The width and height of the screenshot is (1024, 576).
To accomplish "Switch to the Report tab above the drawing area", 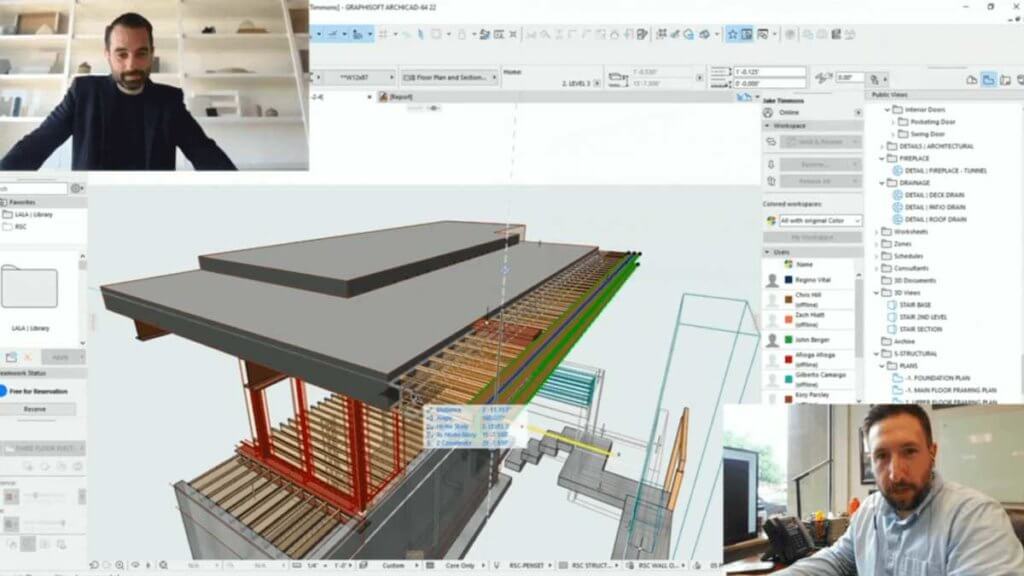I will (x=398, y=98).
